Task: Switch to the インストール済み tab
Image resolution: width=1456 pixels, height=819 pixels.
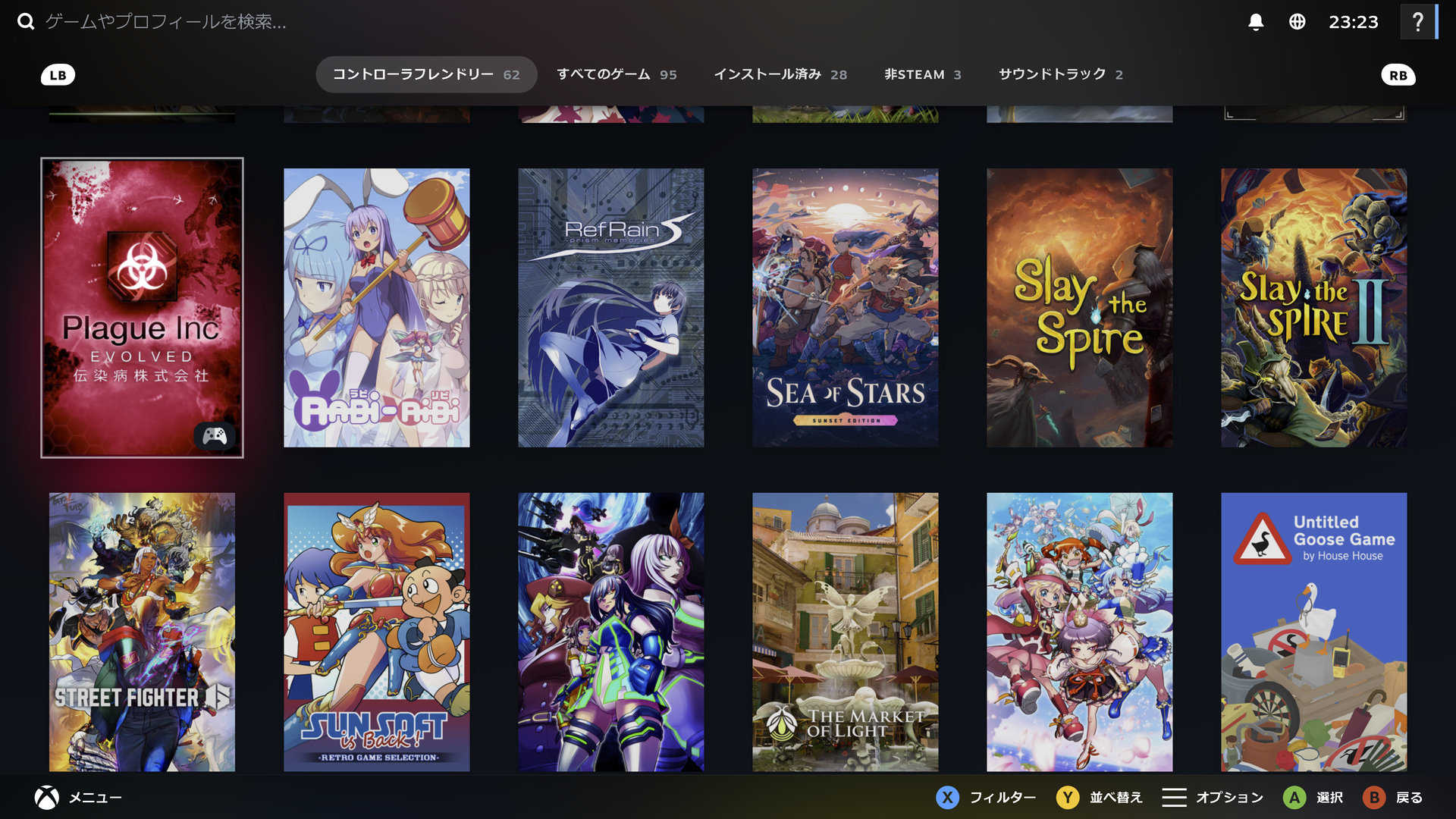Action: [780, 74]
